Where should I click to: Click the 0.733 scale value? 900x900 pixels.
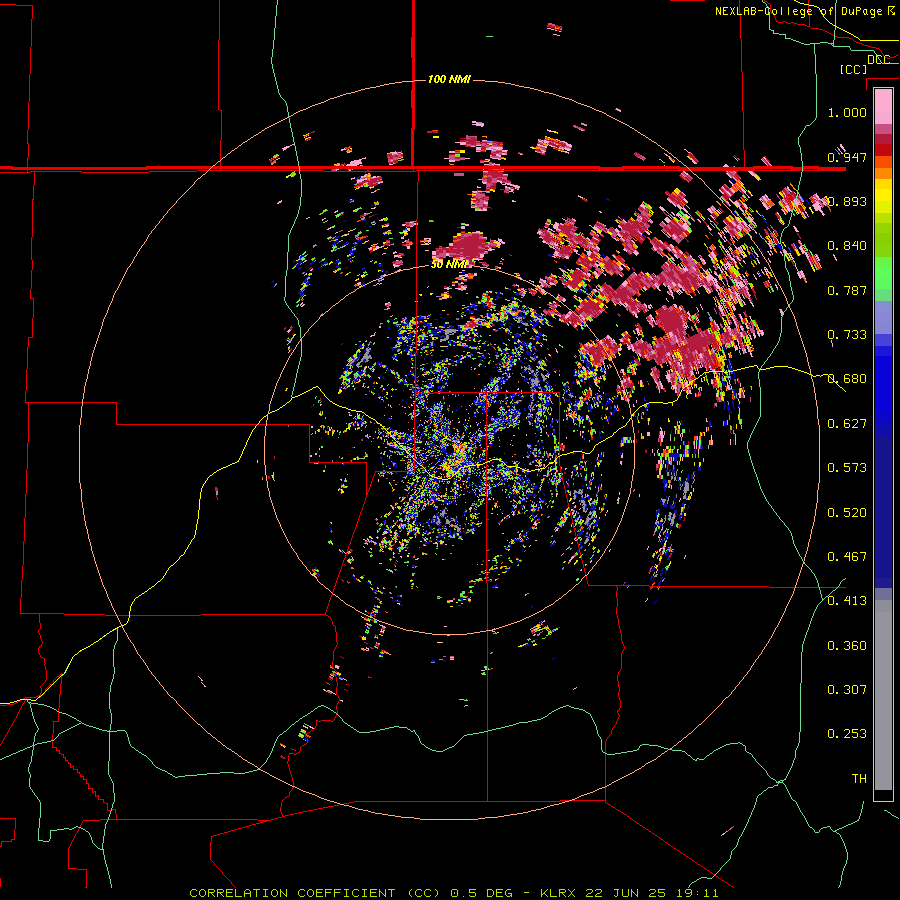[x=847, y=335]
